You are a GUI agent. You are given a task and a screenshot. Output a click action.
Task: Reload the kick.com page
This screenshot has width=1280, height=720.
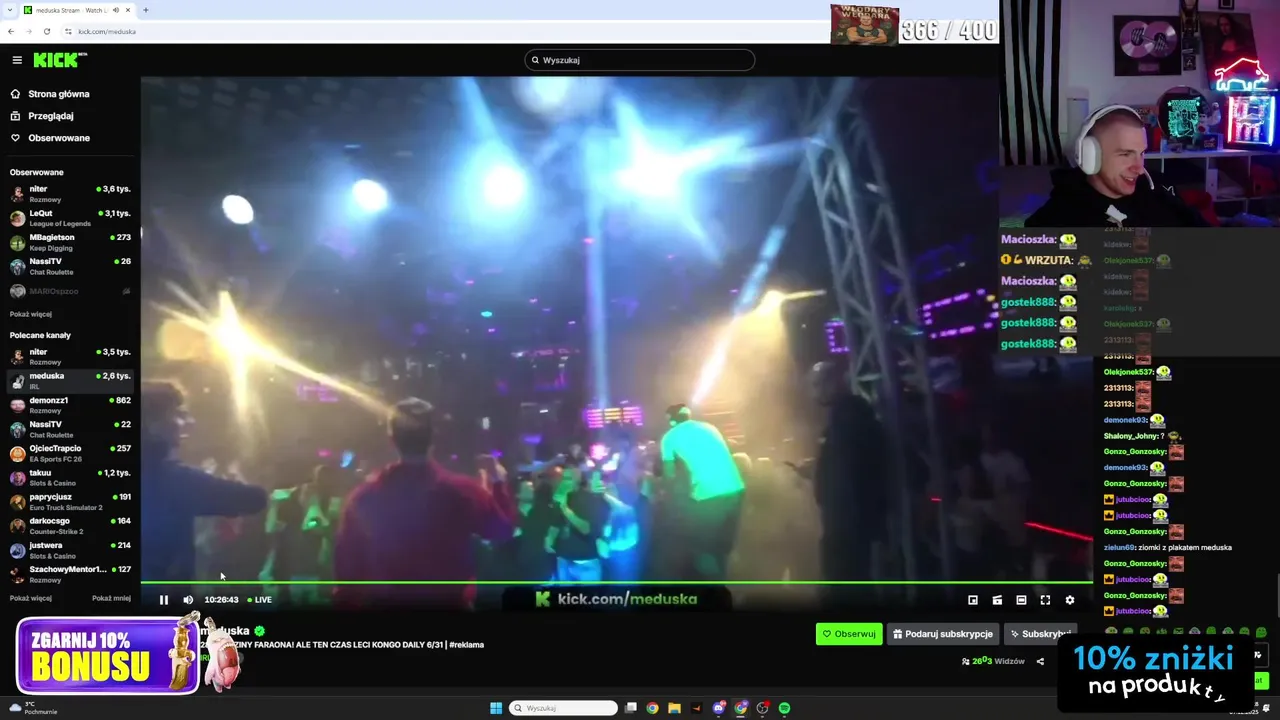coord(46,31)
